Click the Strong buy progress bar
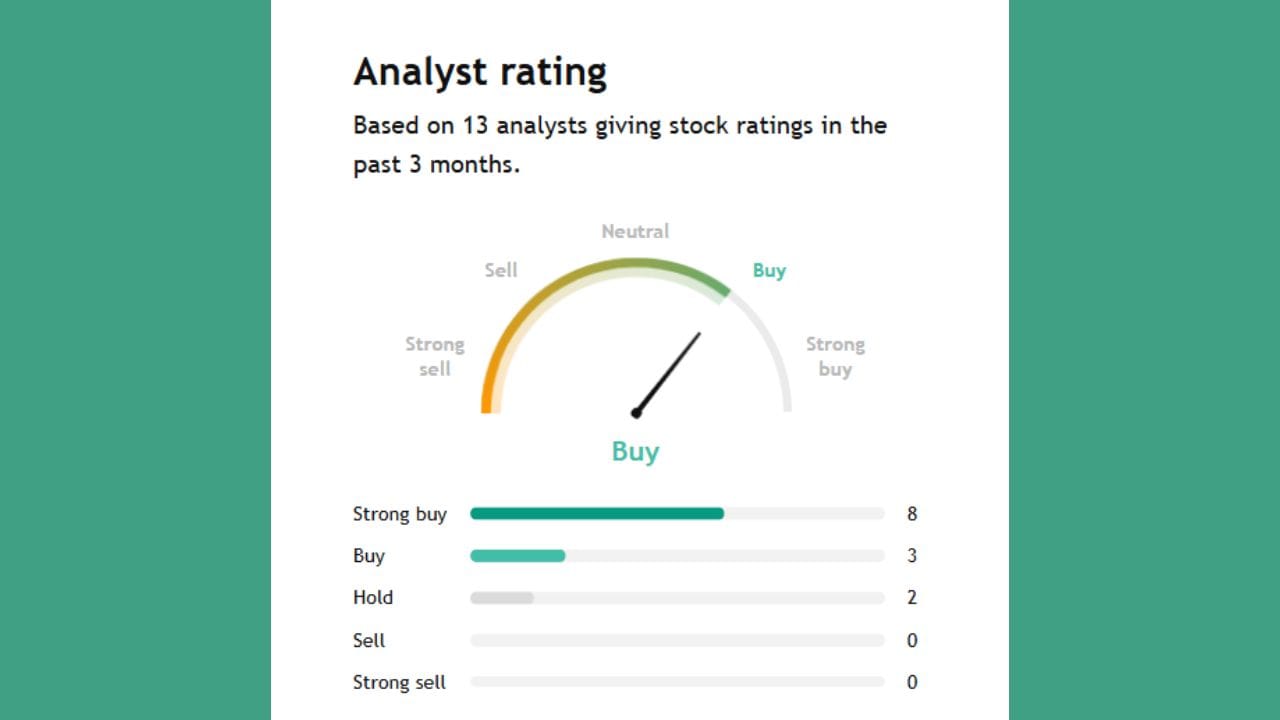This screenshot has height=720, width=1280. click(597, 514)
